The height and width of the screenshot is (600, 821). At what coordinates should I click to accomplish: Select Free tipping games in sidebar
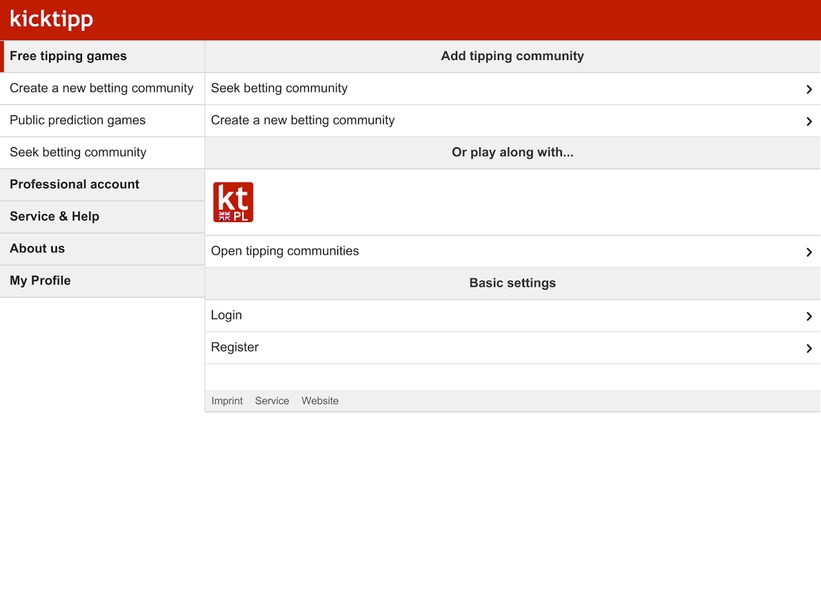pyautogui.click(x=102, y=56)
